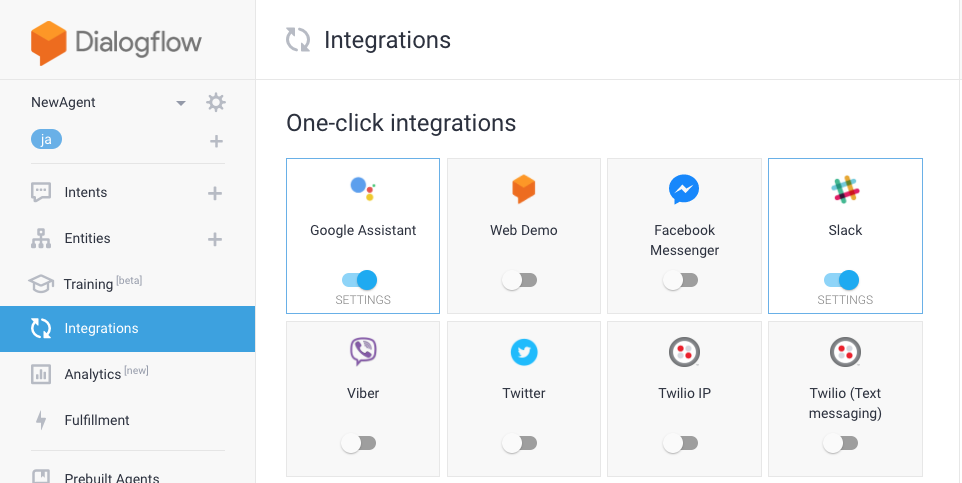
Task: Click the Slack logo icon
Action: [x=845, y=190]
